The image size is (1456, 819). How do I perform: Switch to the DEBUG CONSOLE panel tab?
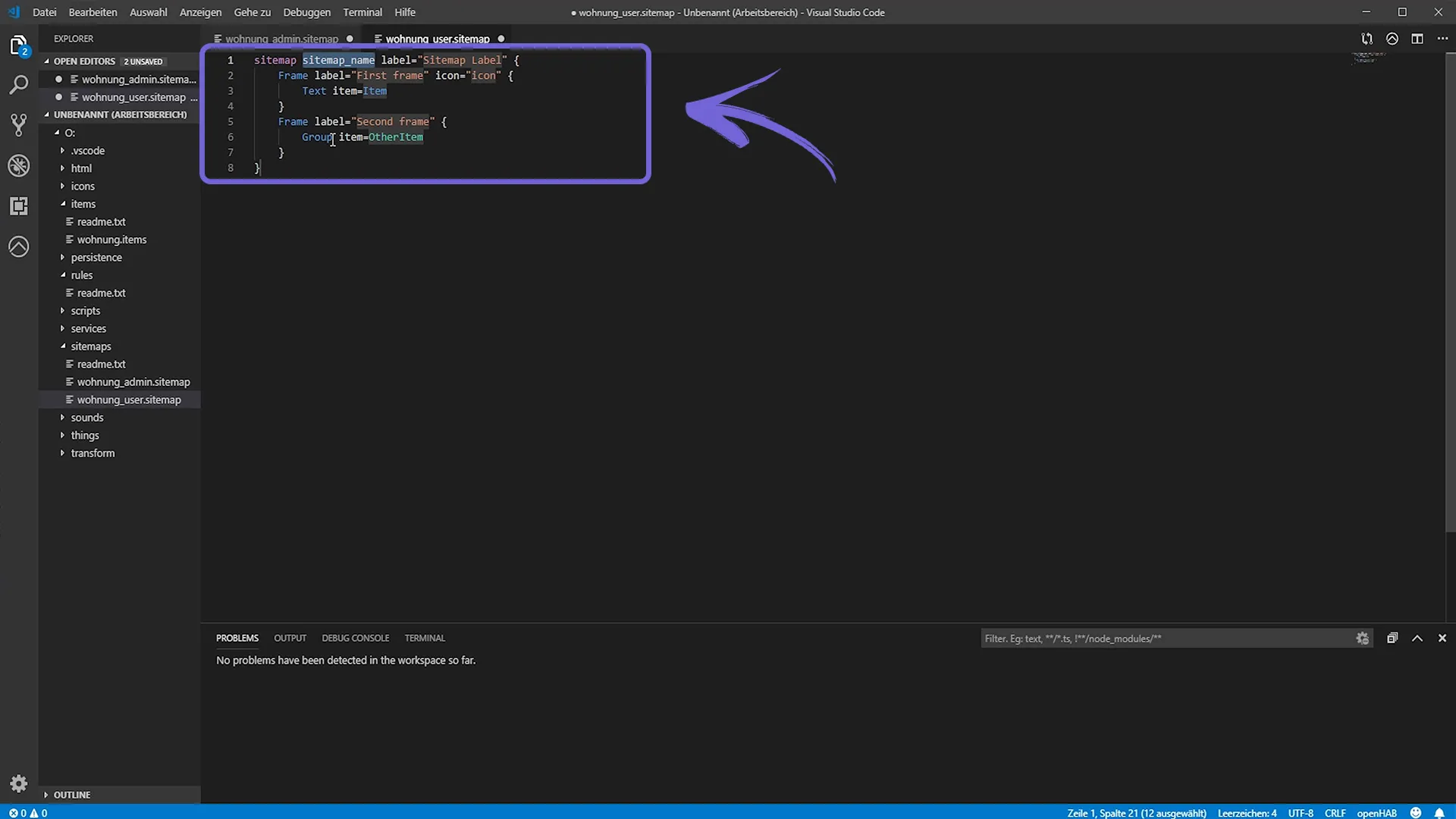tap(355, 638)
